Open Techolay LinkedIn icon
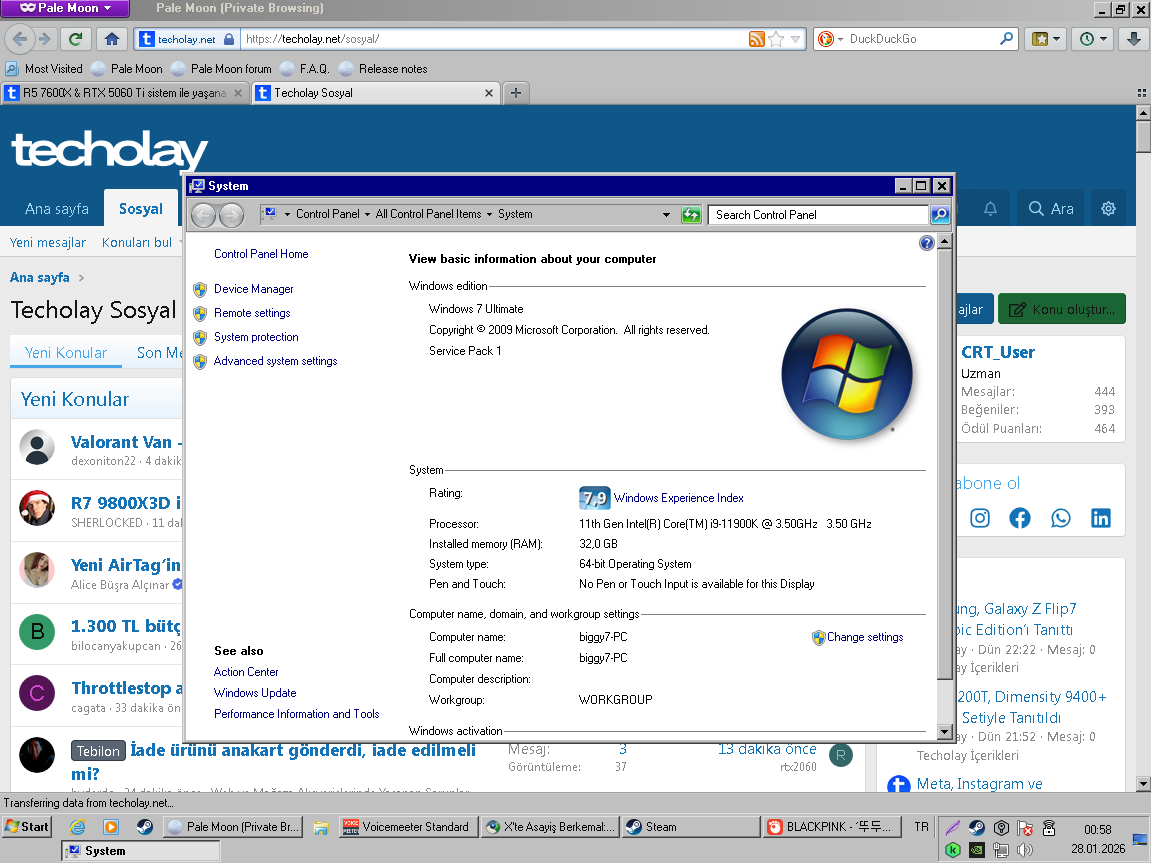The height and width of the screenshot is (863, 1151). [1100, 518]
